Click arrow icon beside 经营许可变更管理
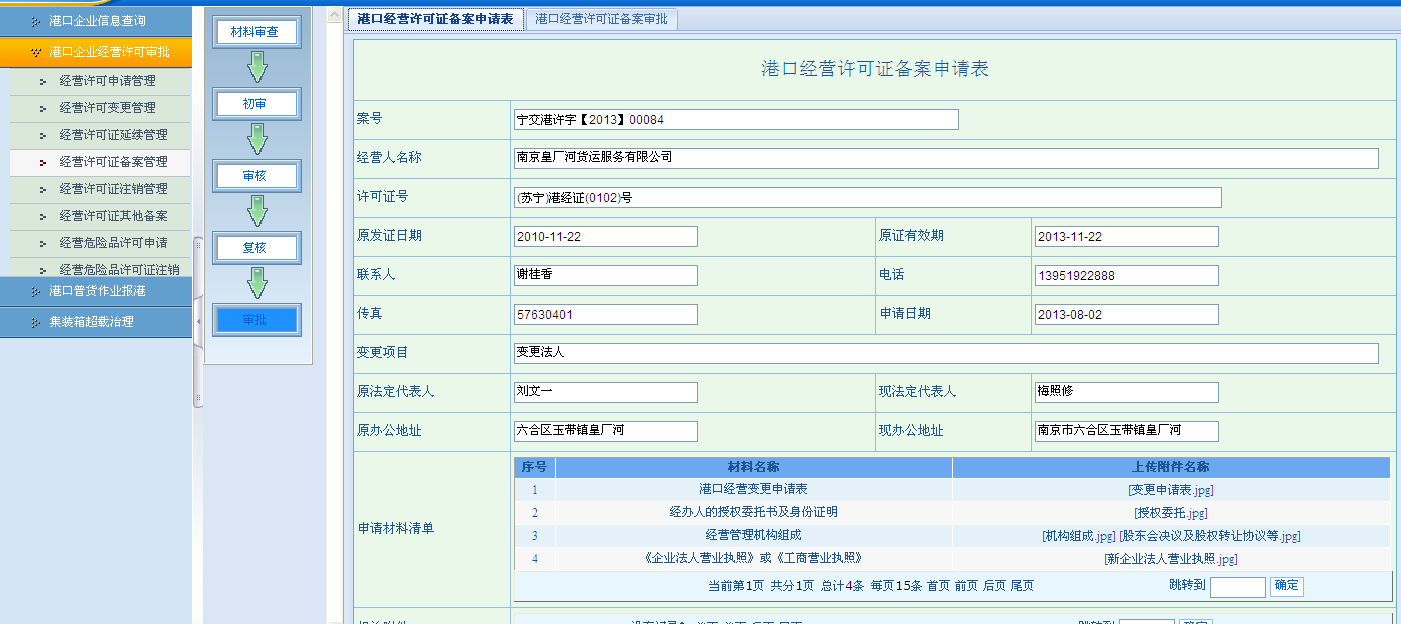The image size is (1401, 624). 42,108
